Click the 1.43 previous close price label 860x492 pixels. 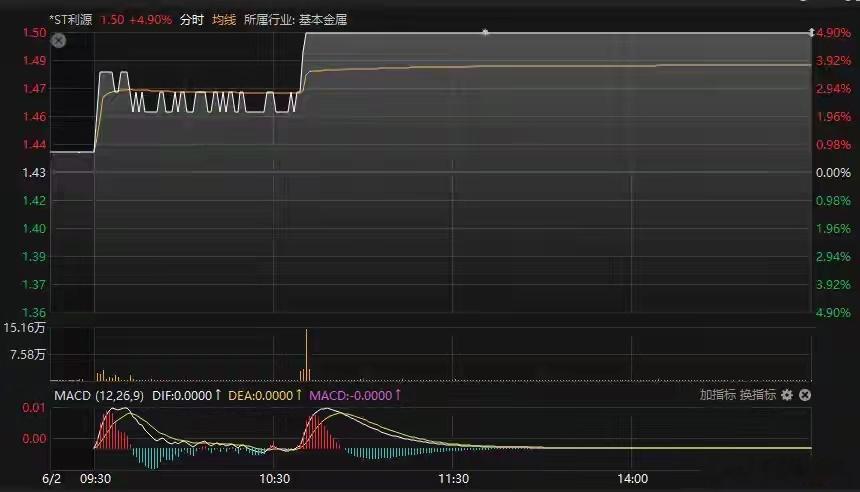tap(34, 173)
